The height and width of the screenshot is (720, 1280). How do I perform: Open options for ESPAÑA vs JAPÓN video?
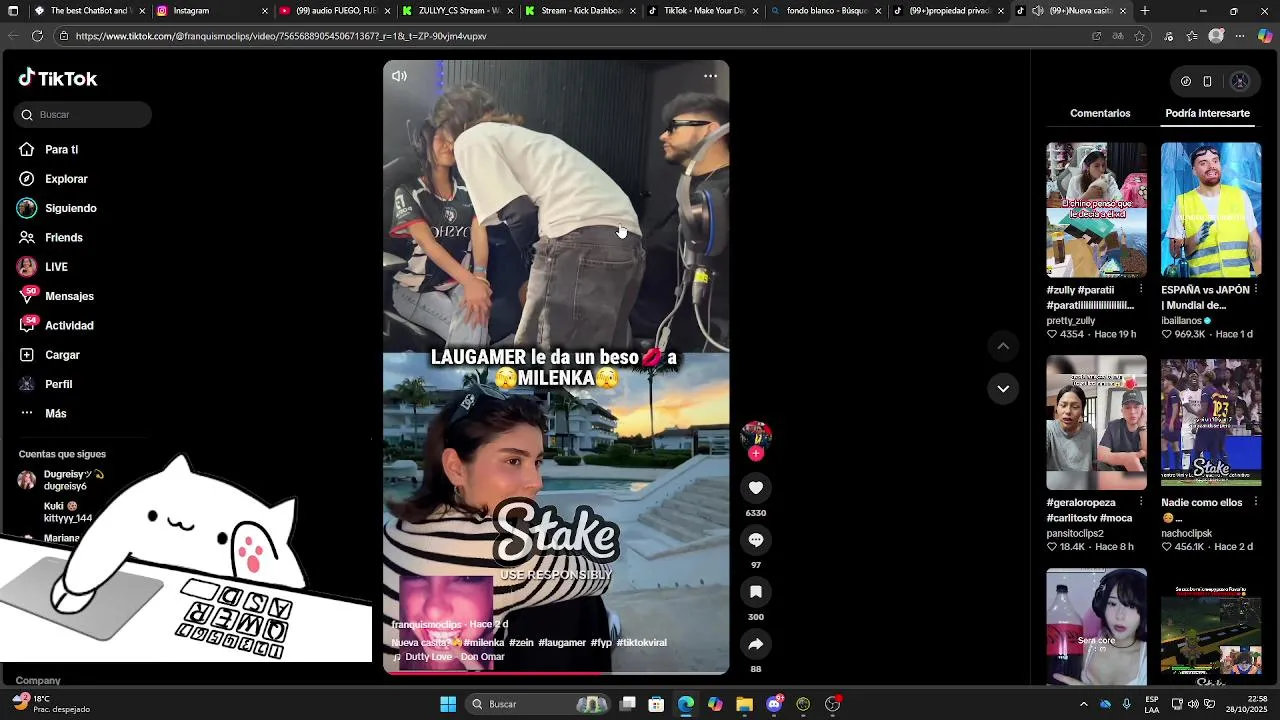[x=1256, y=290]
